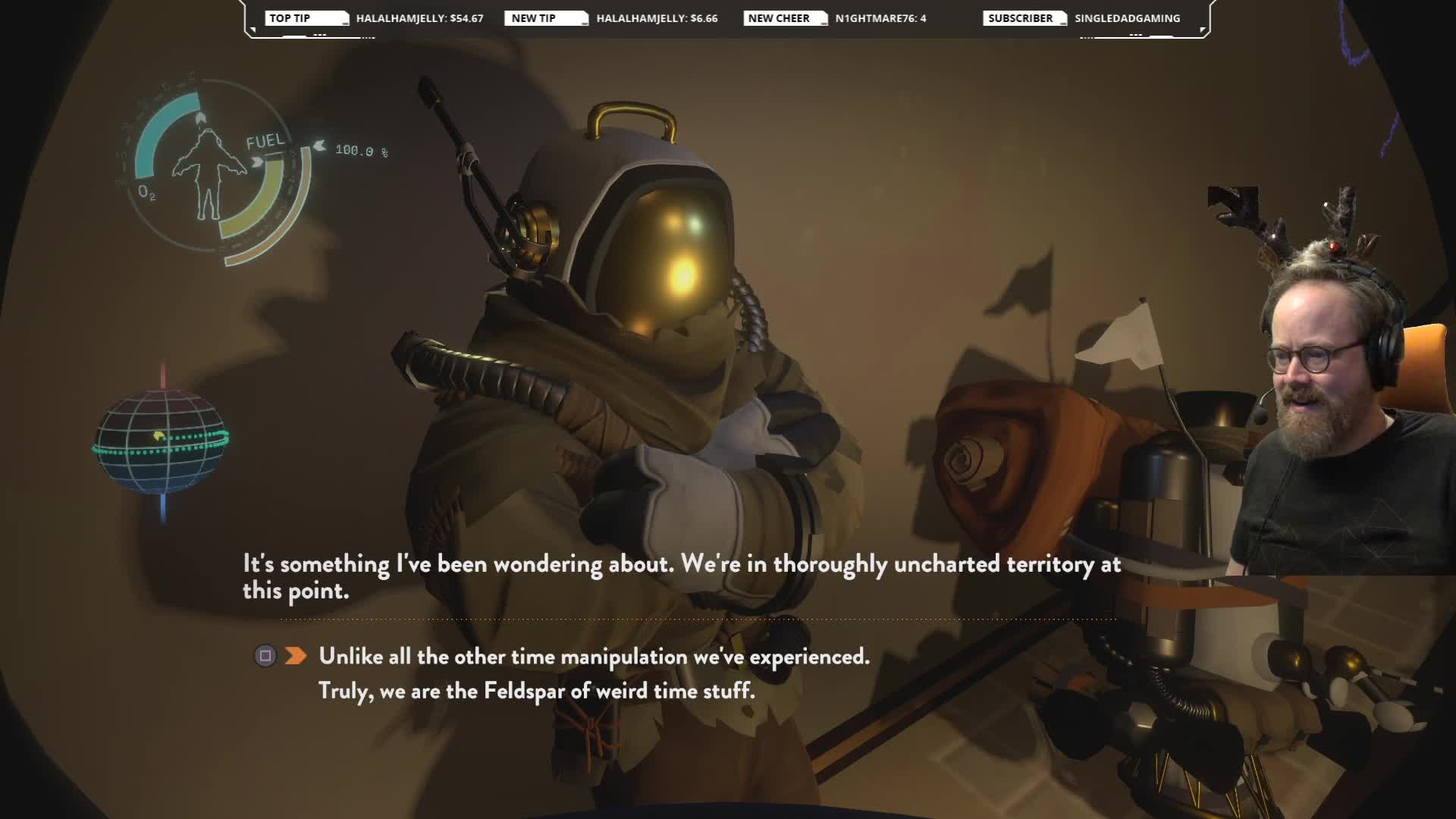Click the NPC dialogue text about uncharted territory
1456x819 pixels.
coord(681,577)
